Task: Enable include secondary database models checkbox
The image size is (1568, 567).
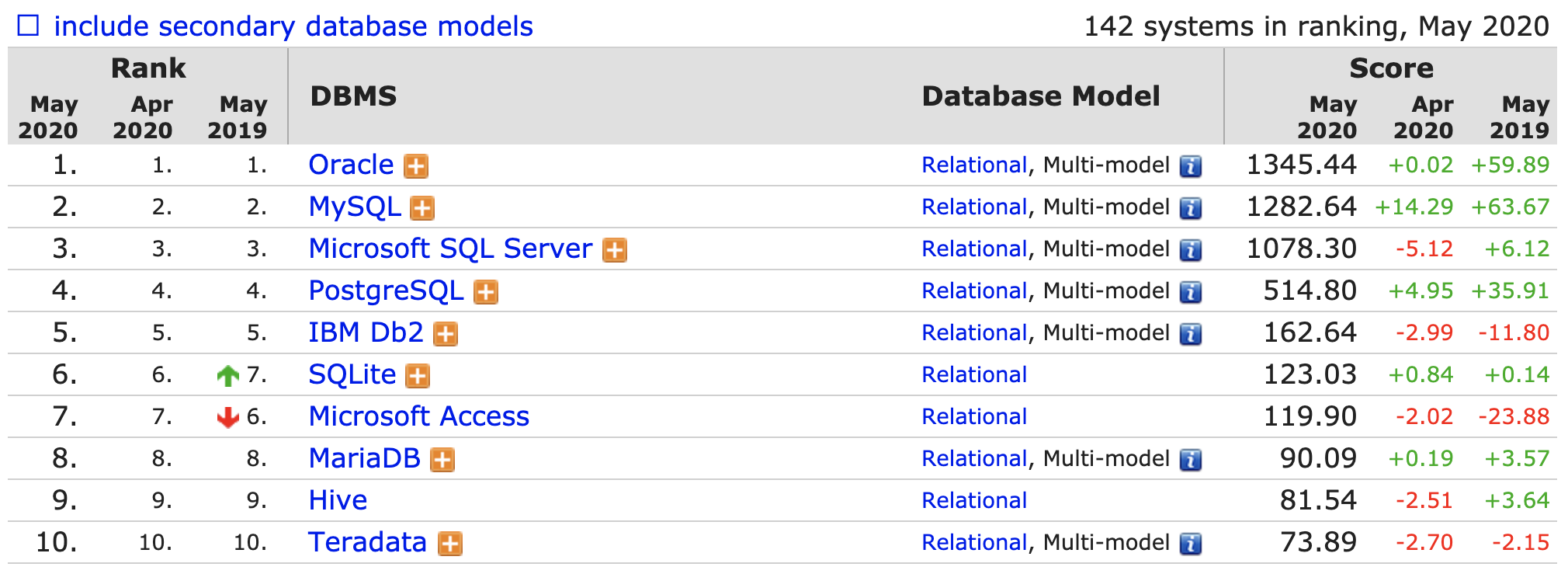Action: tap(28, 26)
